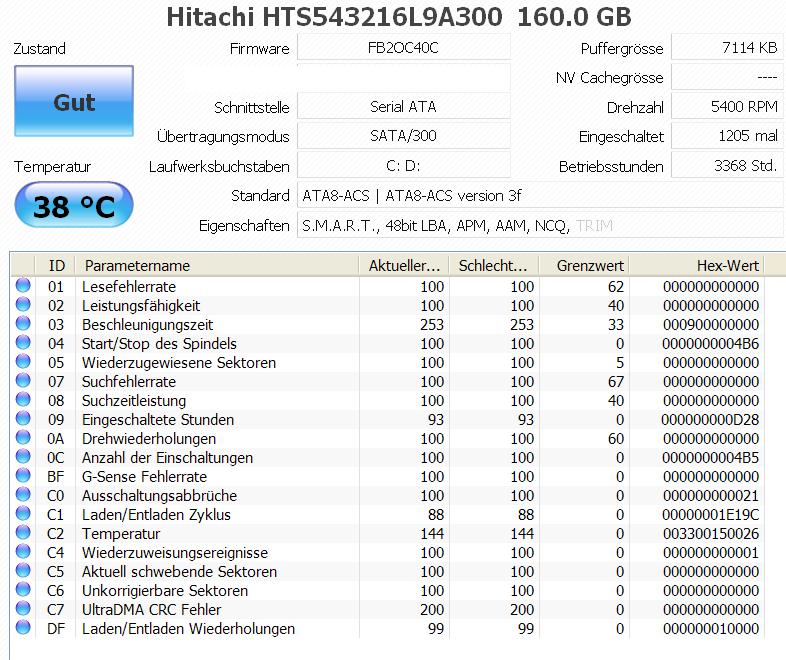This screenshot has width=786, height=660.
Task: Click threshold value 62 for Lesefehlerrate
Action: point(616,287)
